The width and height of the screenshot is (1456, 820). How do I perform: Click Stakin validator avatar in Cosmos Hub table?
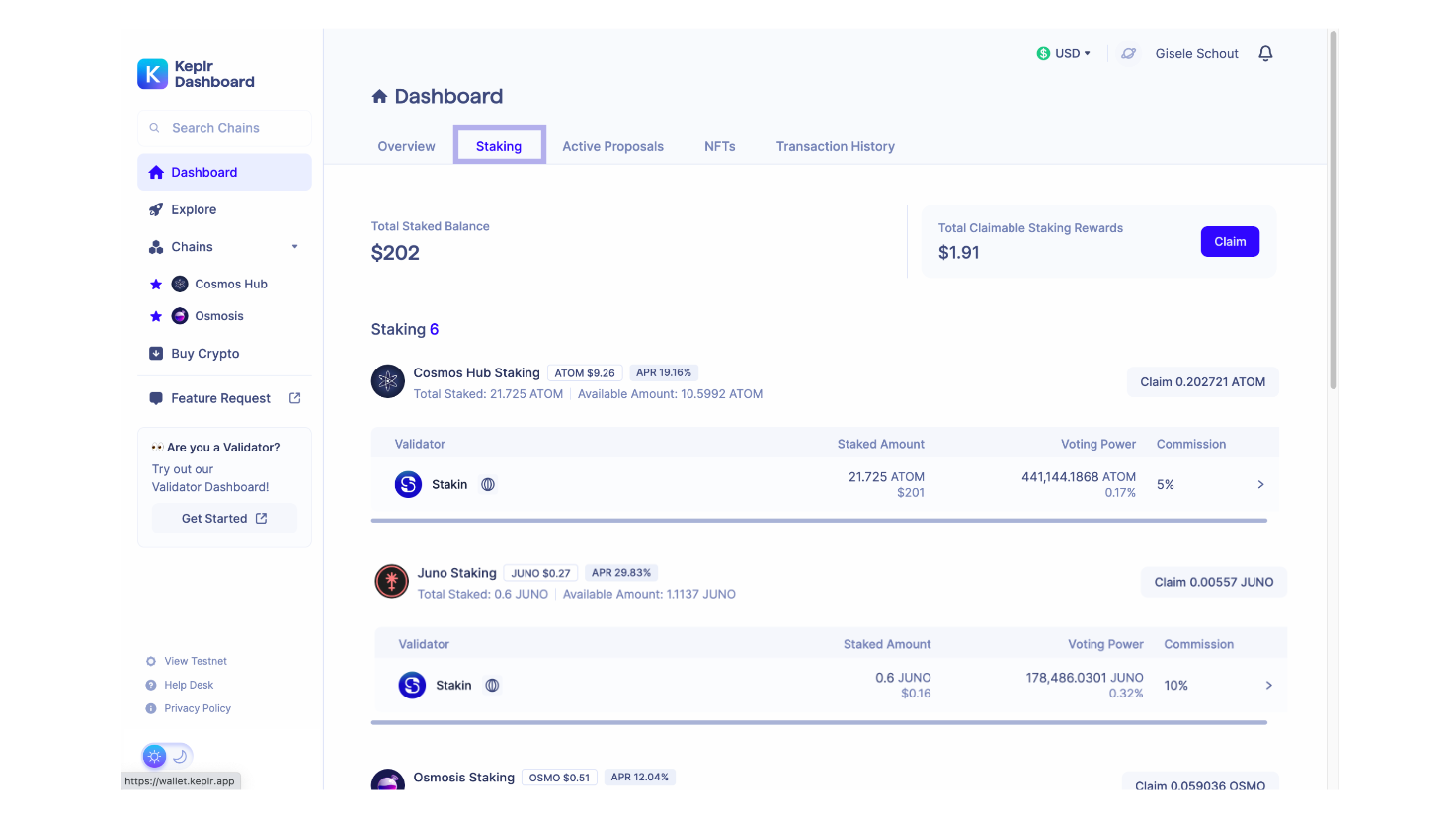coord(409,484)
